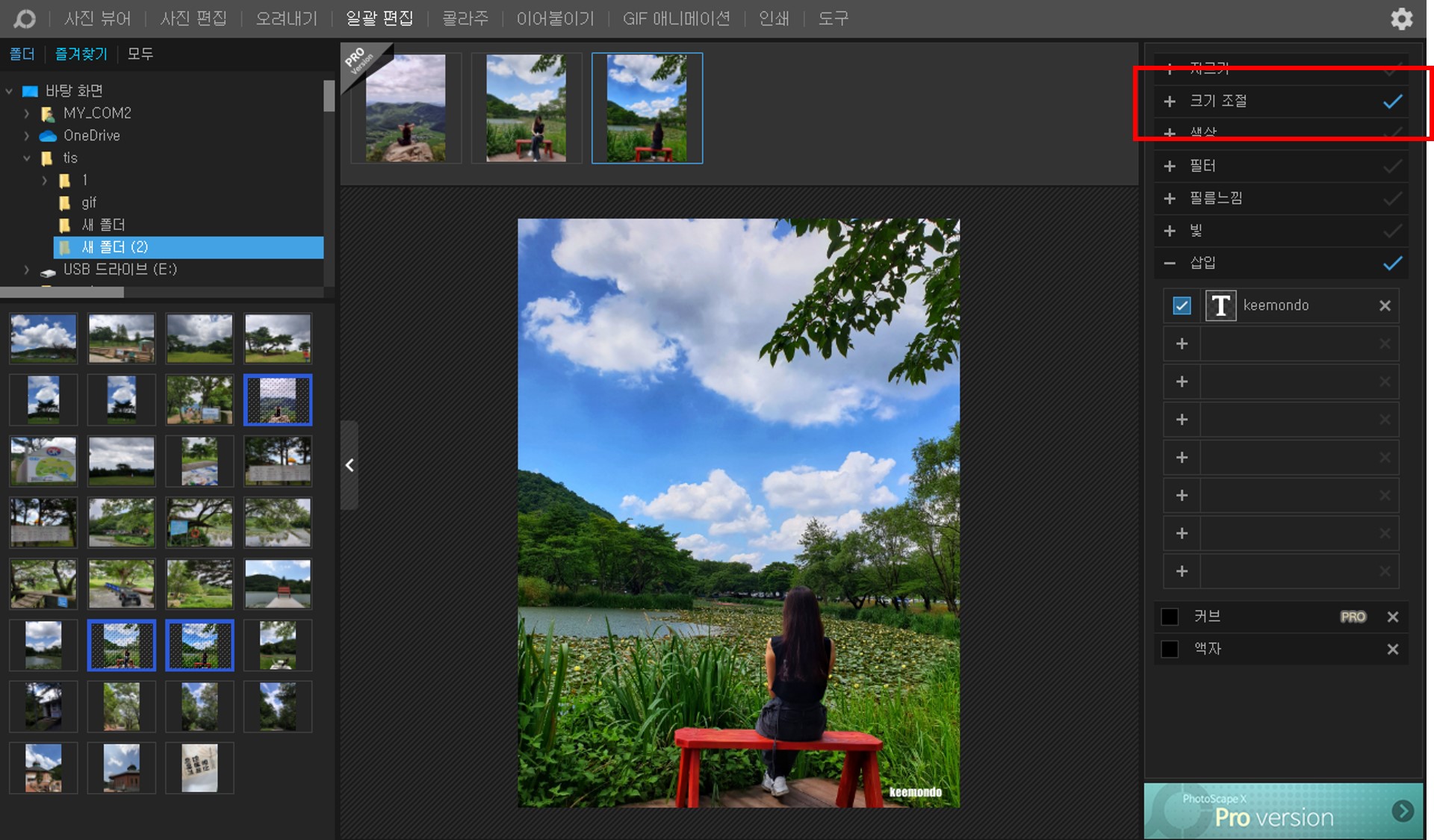Image resolution: width=1434 pixels, height=840 pixels.
Task: Collapse the 삽입 section
Action: [1170, 264]
